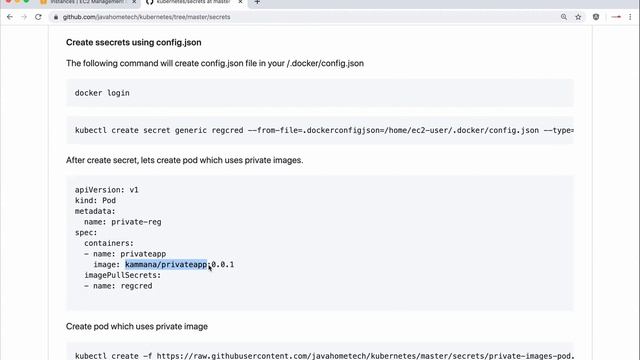
Task: Reload the GitHub page
Action: [38, 17]
